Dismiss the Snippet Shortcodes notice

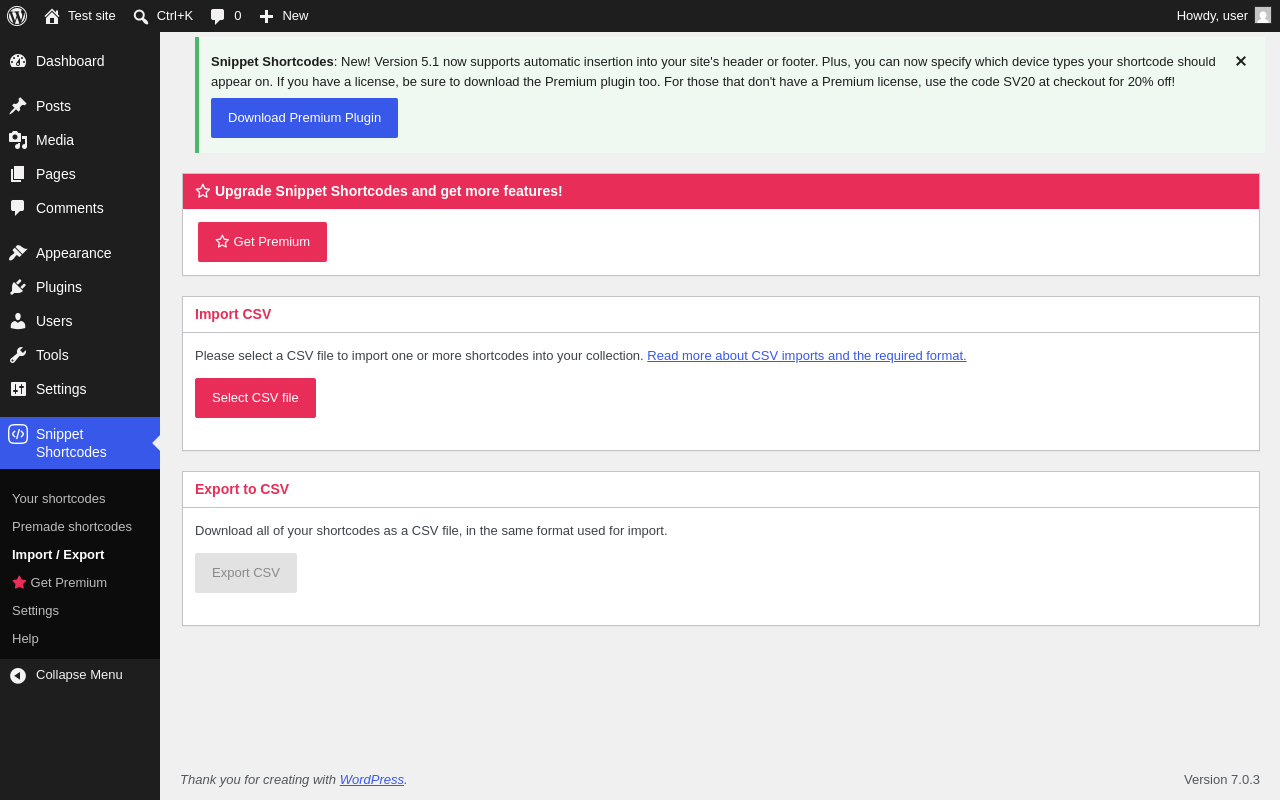pyautogui.click(x=1241, y=61)
